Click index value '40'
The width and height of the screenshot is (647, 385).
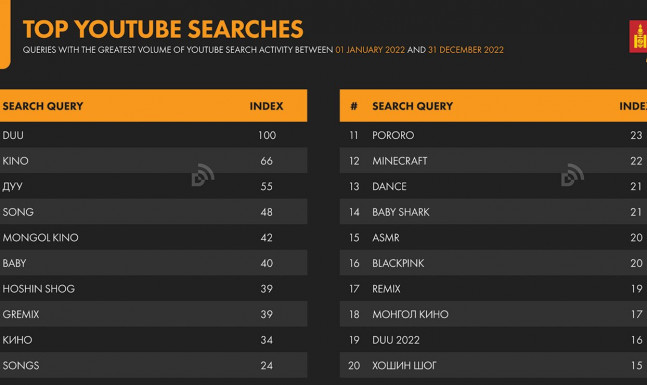pos(267,263)
